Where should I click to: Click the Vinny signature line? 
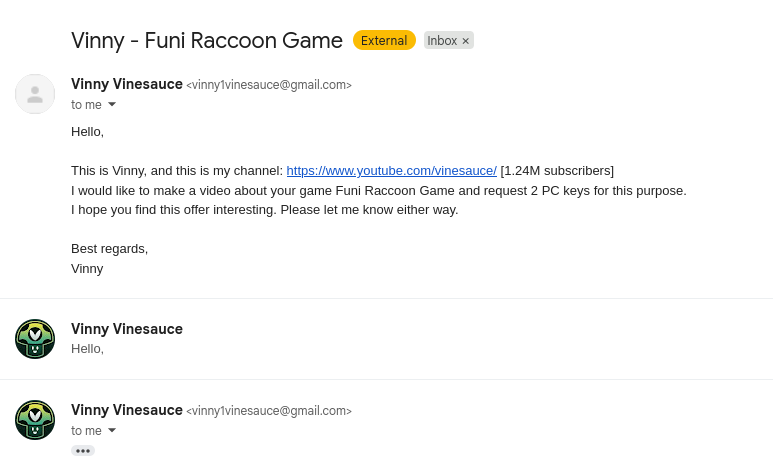87,269
